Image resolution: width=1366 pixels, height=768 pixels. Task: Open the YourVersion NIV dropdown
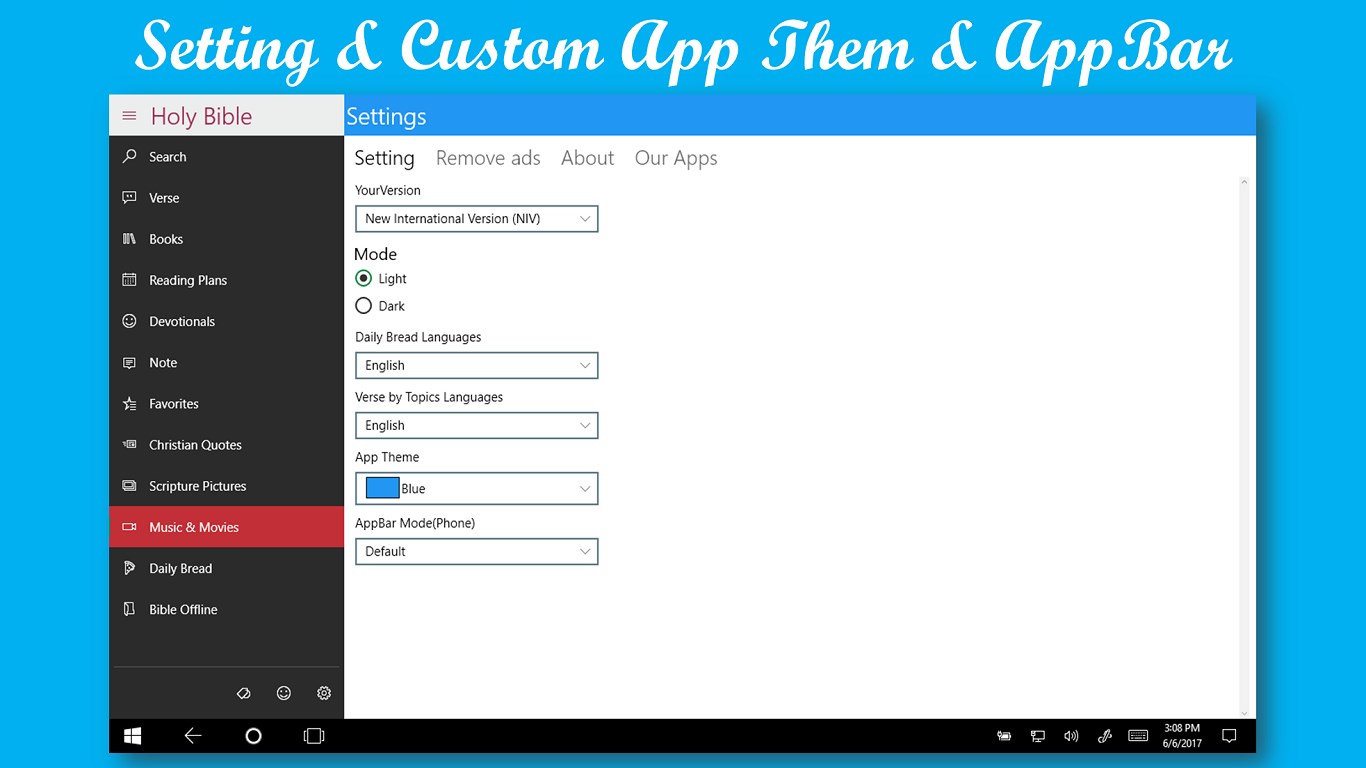[477, 218]
